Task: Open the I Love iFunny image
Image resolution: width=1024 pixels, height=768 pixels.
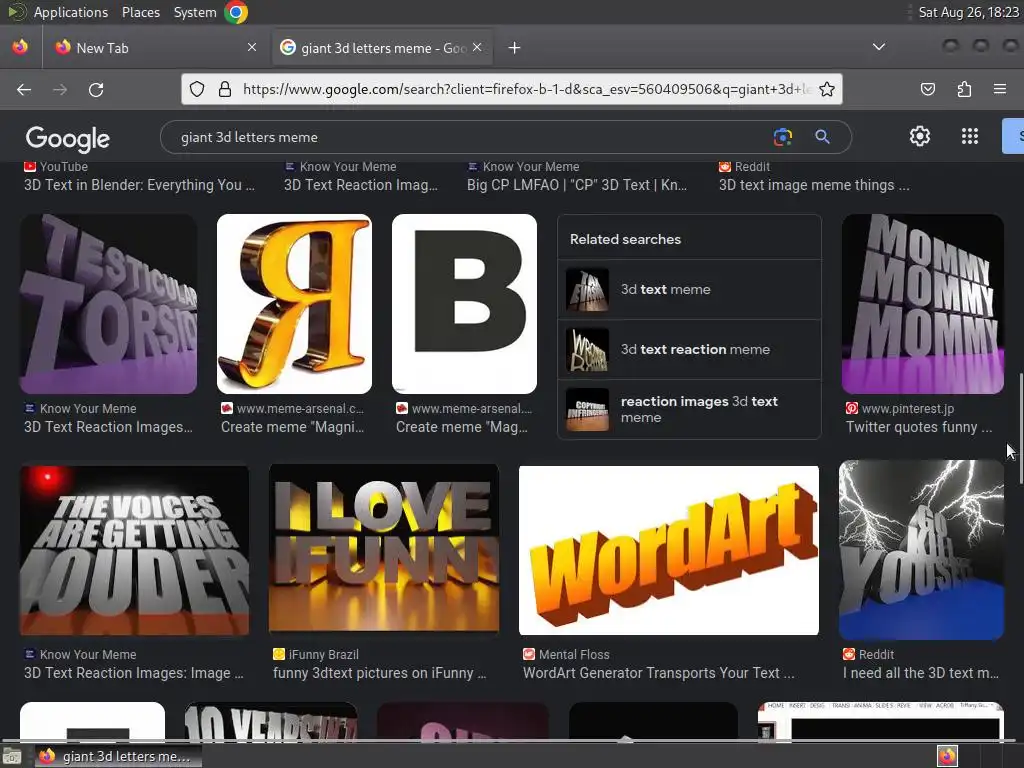Action: pos(384,549)
